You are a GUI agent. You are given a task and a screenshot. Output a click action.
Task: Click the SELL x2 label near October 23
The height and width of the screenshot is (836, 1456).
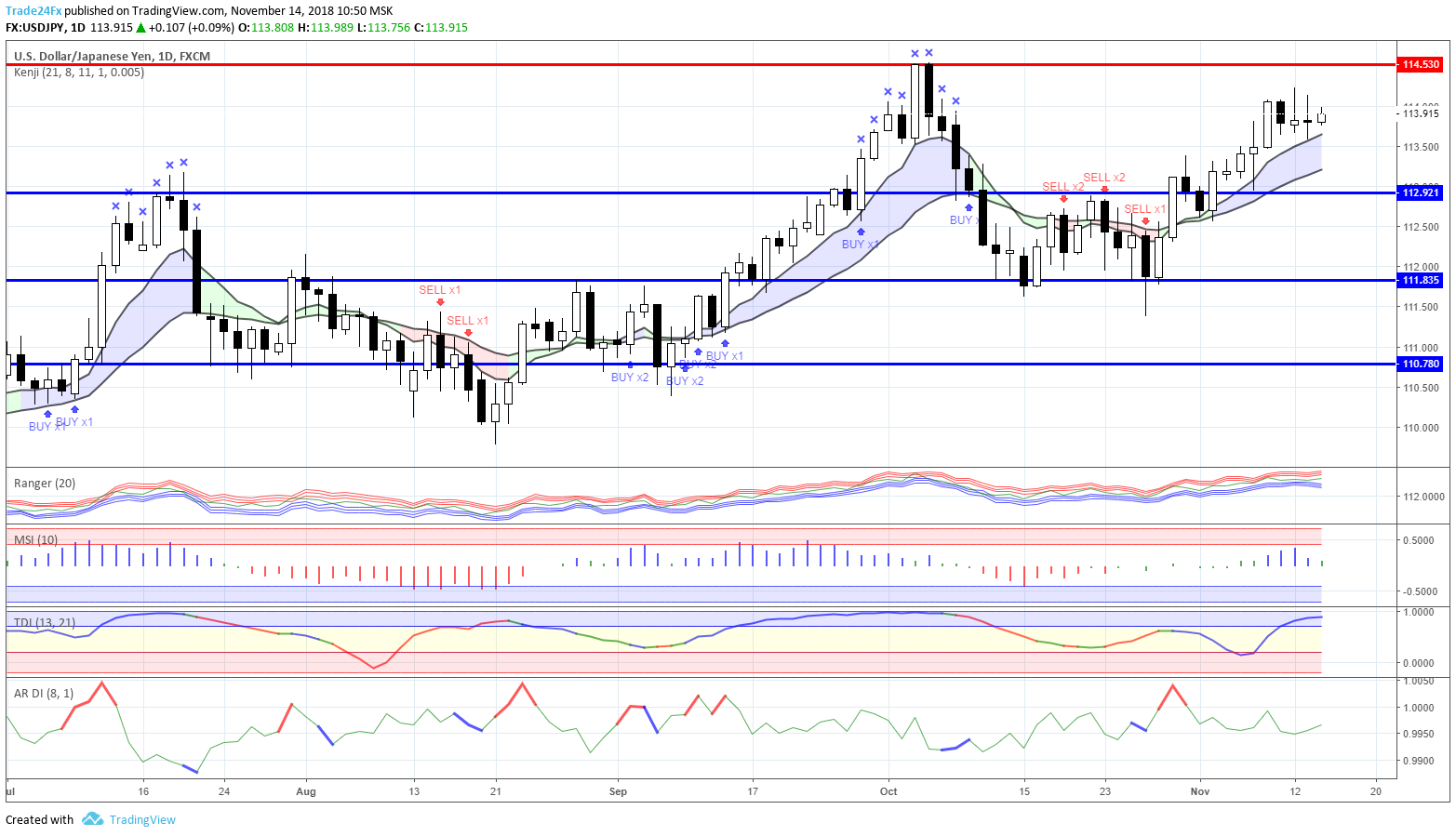pyautogui.click(x=1104, y=178)
